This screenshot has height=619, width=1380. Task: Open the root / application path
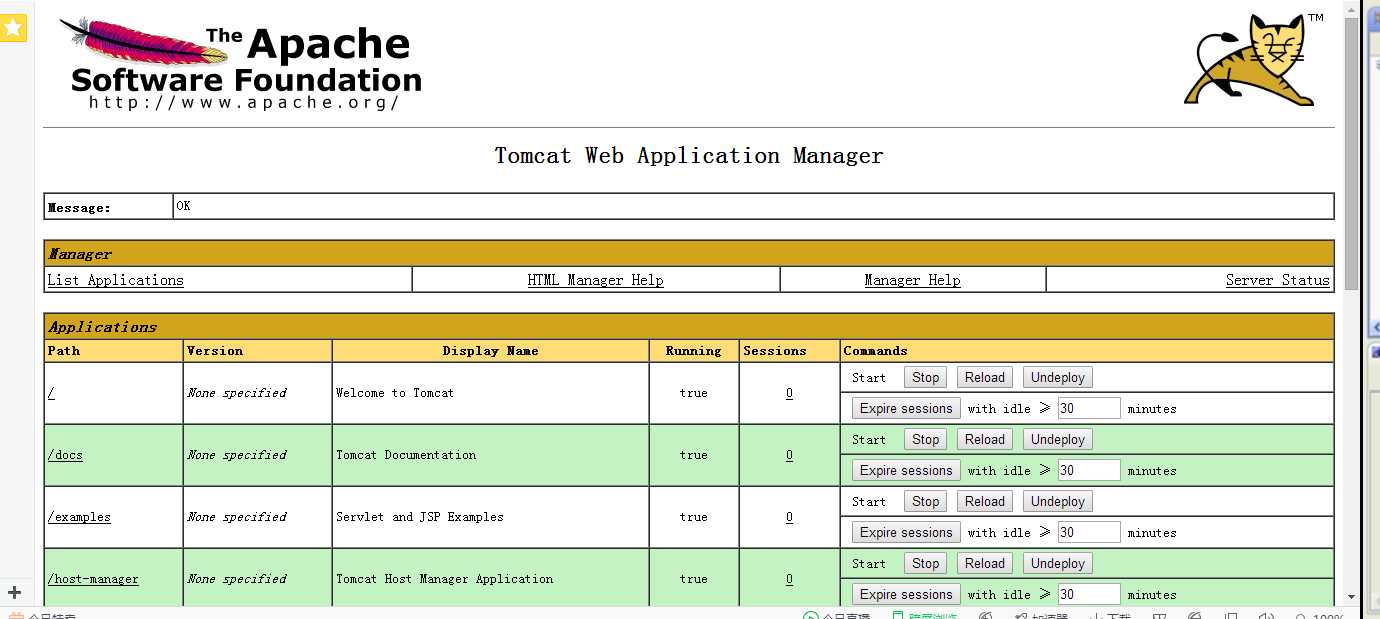51,393
